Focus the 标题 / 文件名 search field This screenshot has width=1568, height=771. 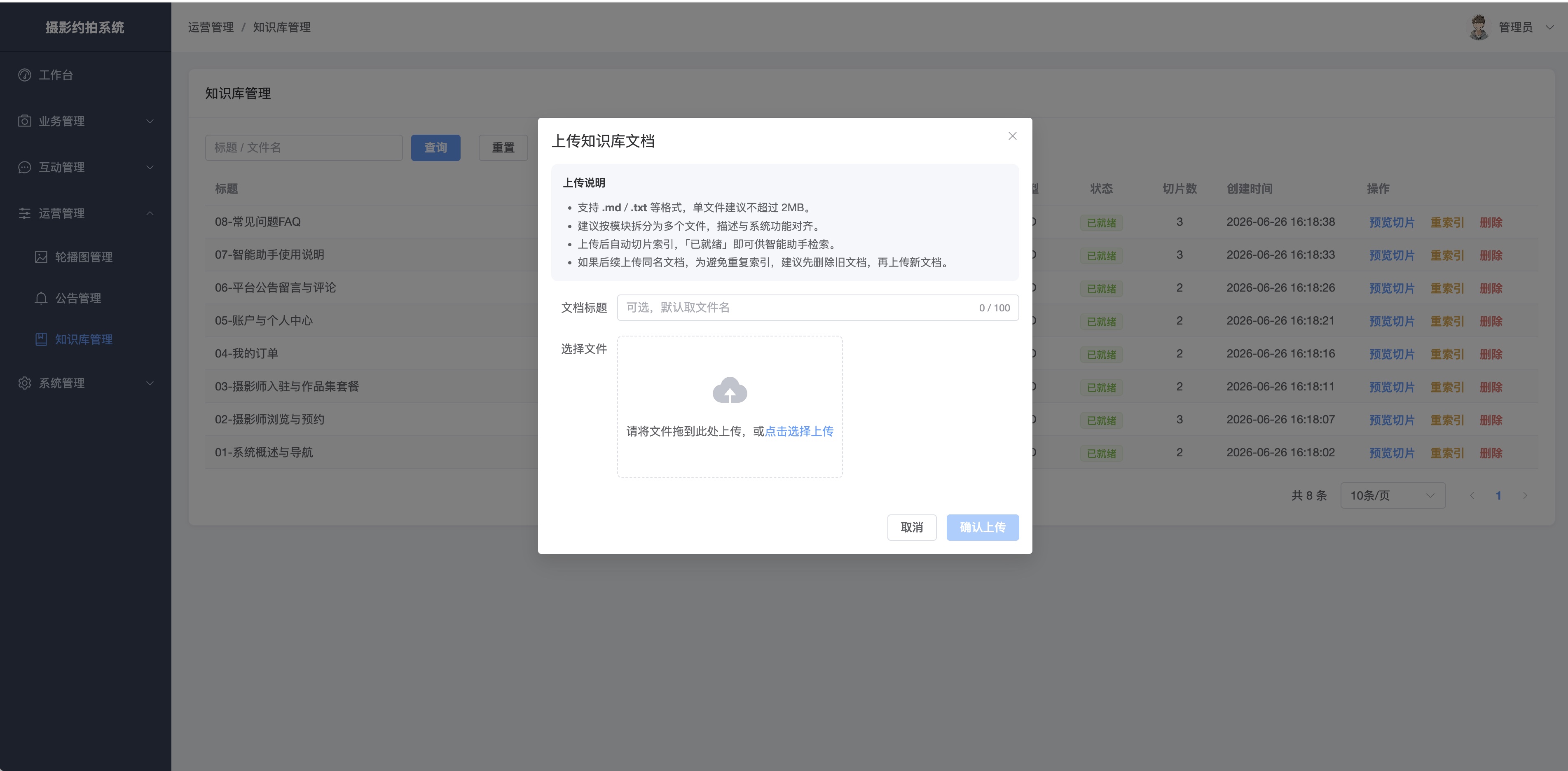(304, 148)
